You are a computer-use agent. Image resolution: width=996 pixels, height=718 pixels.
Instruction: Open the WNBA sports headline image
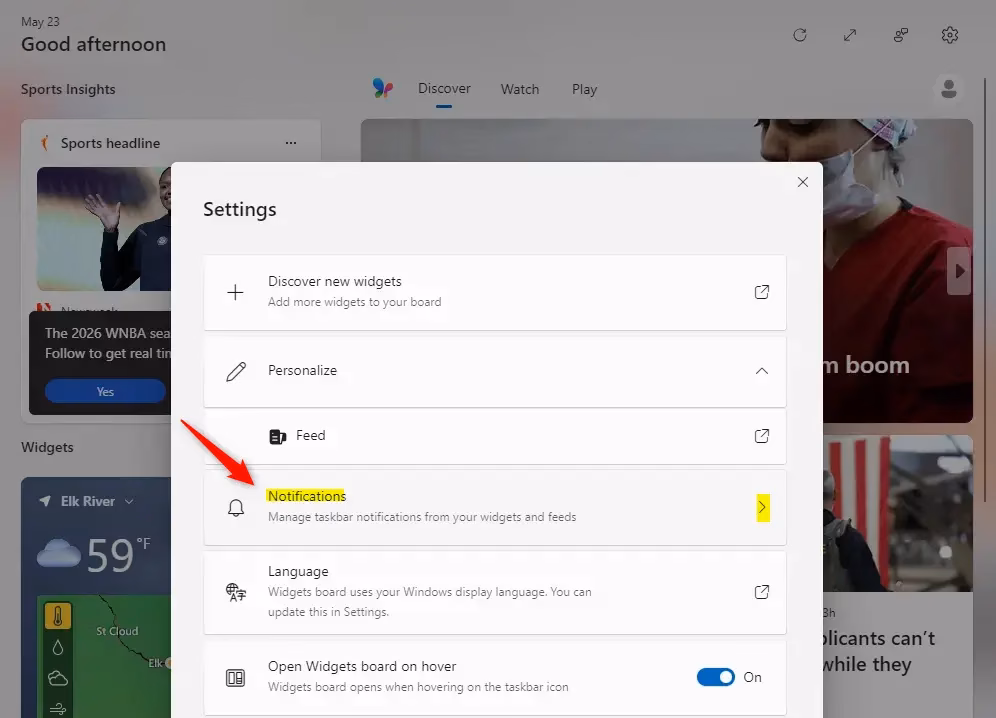click(x=104, y=229)
